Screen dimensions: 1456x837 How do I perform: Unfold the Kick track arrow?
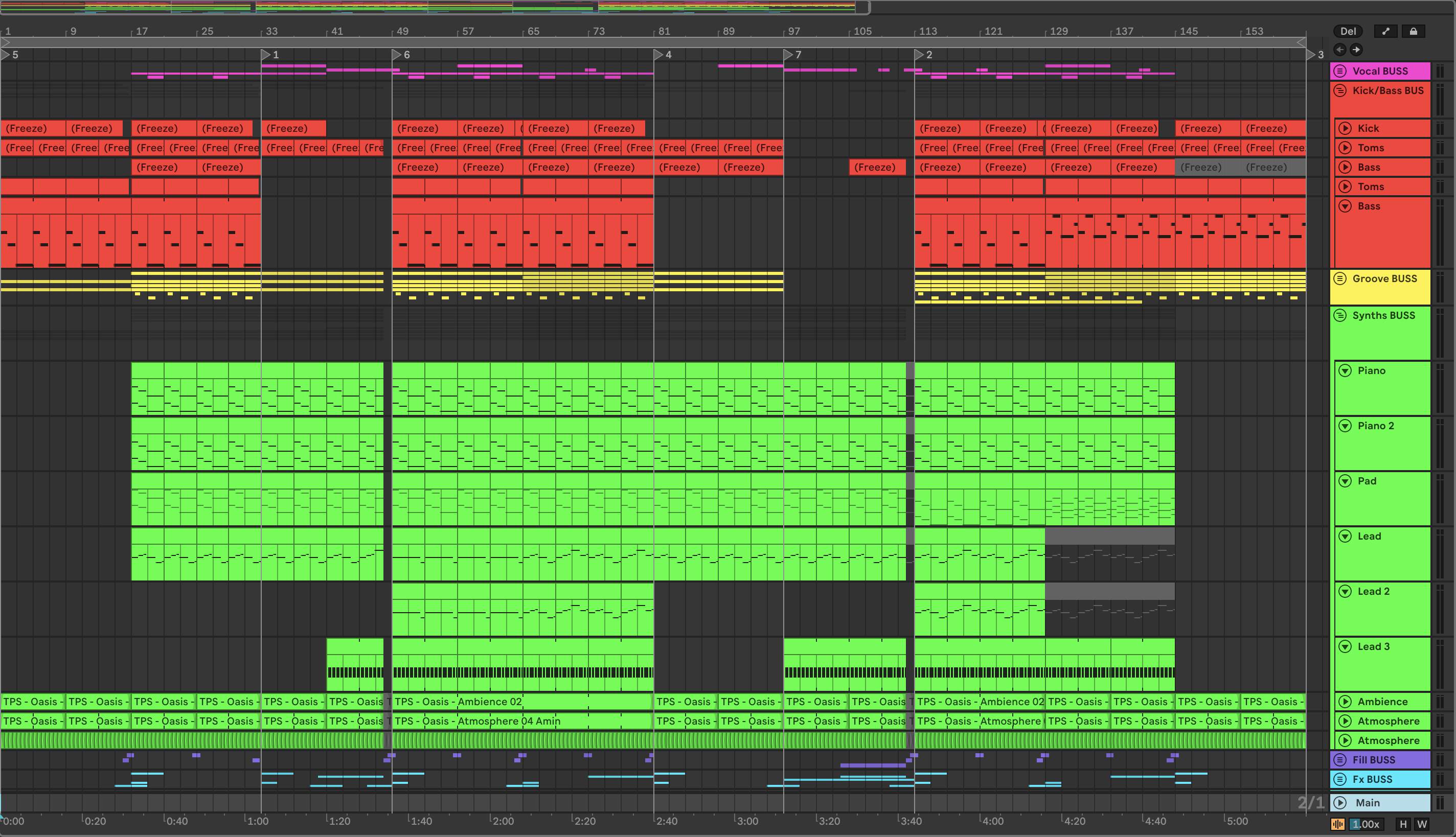[x=1345, y=128]
